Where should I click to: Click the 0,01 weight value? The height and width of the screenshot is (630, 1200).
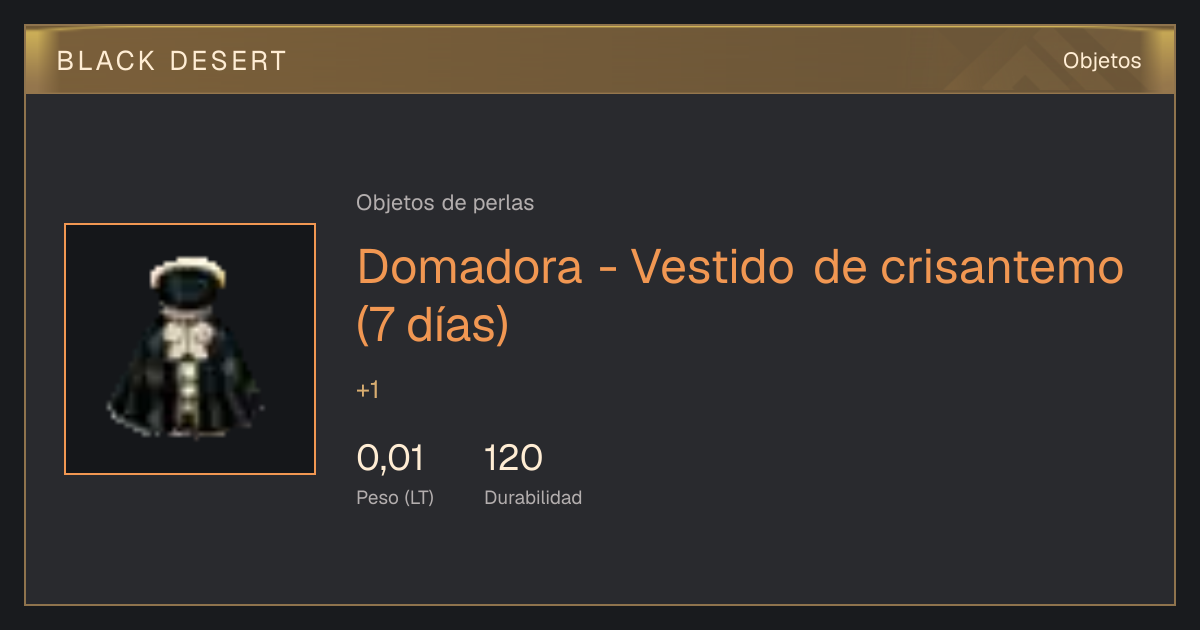[390, 459]
